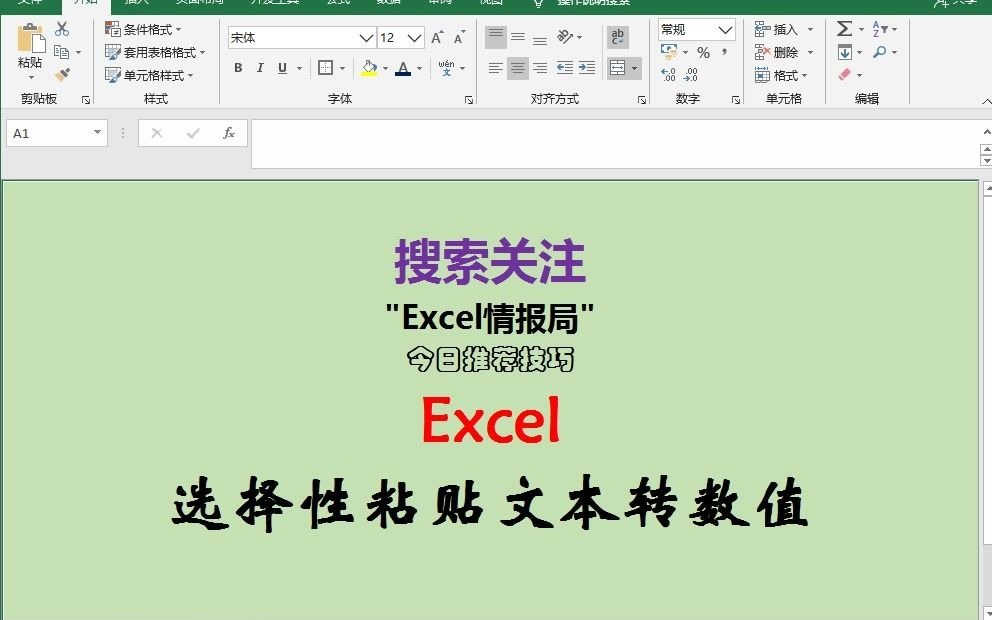Click the Clear eraser icon in Editing group
Screen dimensions: 992x620
click(845, 73)
